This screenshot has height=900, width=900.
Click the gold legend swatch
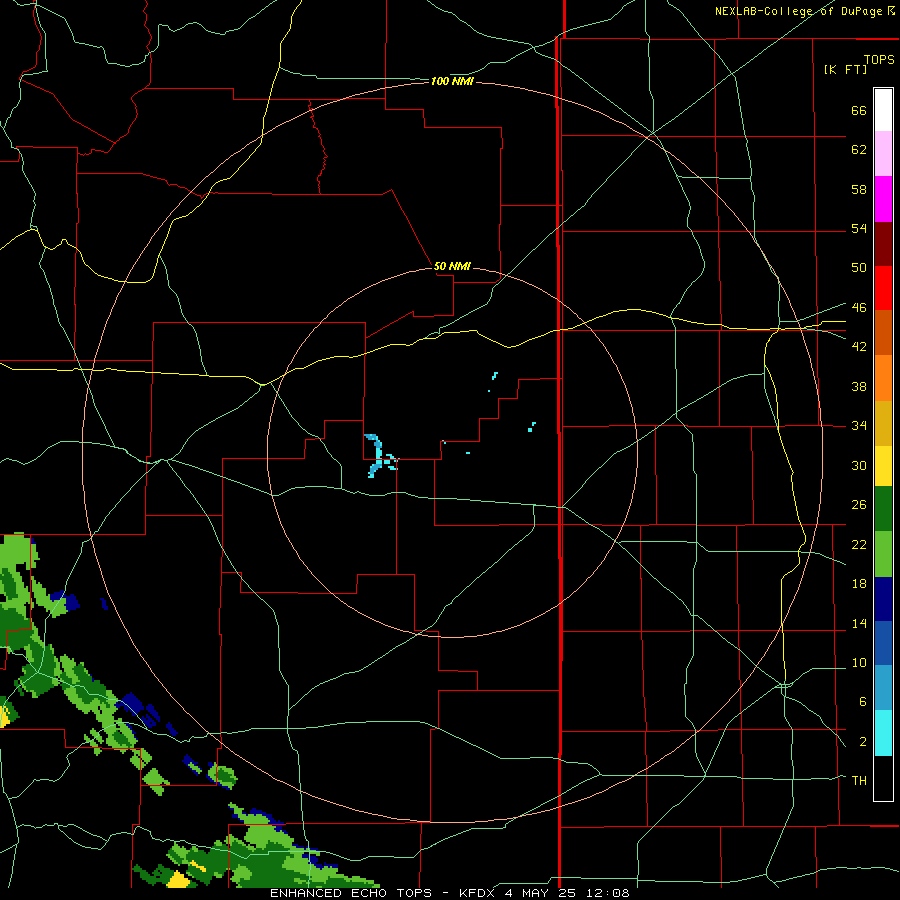[883, 423]
